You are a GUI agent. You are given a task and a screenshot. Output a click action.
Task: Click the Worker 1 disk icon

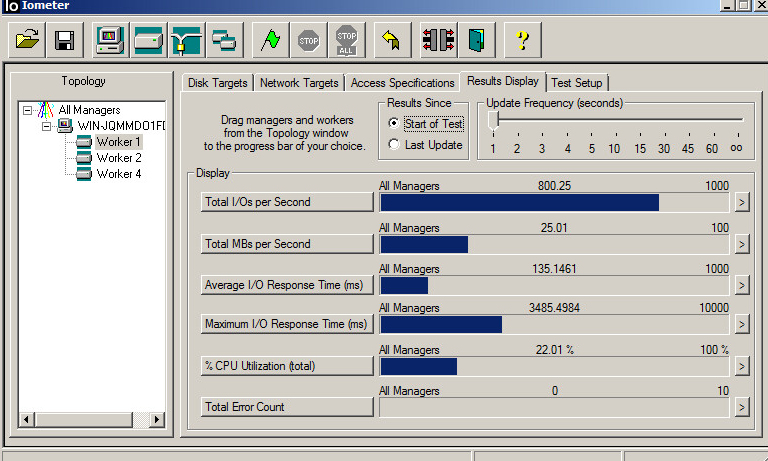[x=84, y=142]
